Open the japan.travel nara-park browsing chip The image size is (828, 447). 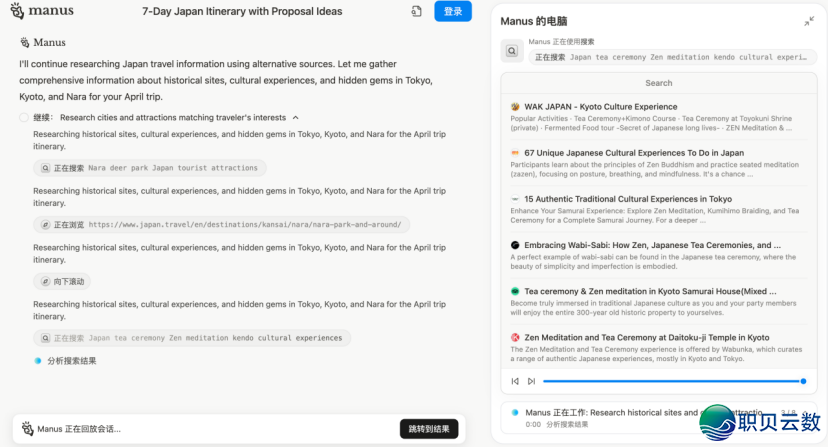click(221, 225)
